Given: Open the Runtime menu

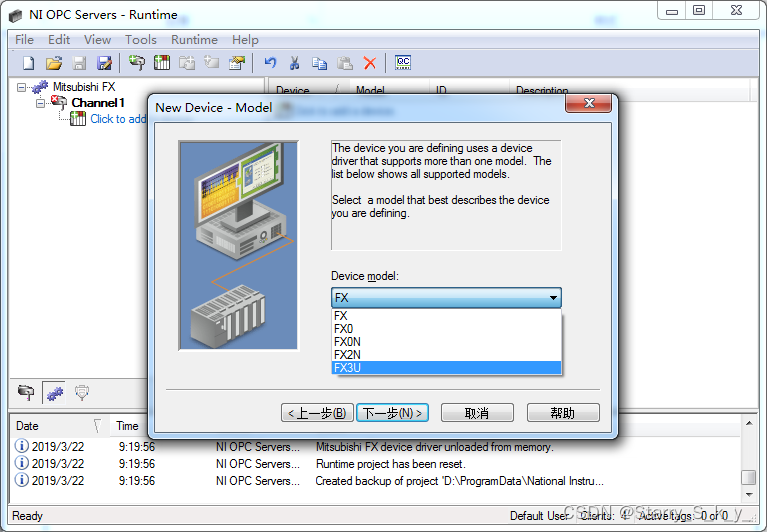Looking at the screenshot, I should pyautogui.click(x=194, y=40).
